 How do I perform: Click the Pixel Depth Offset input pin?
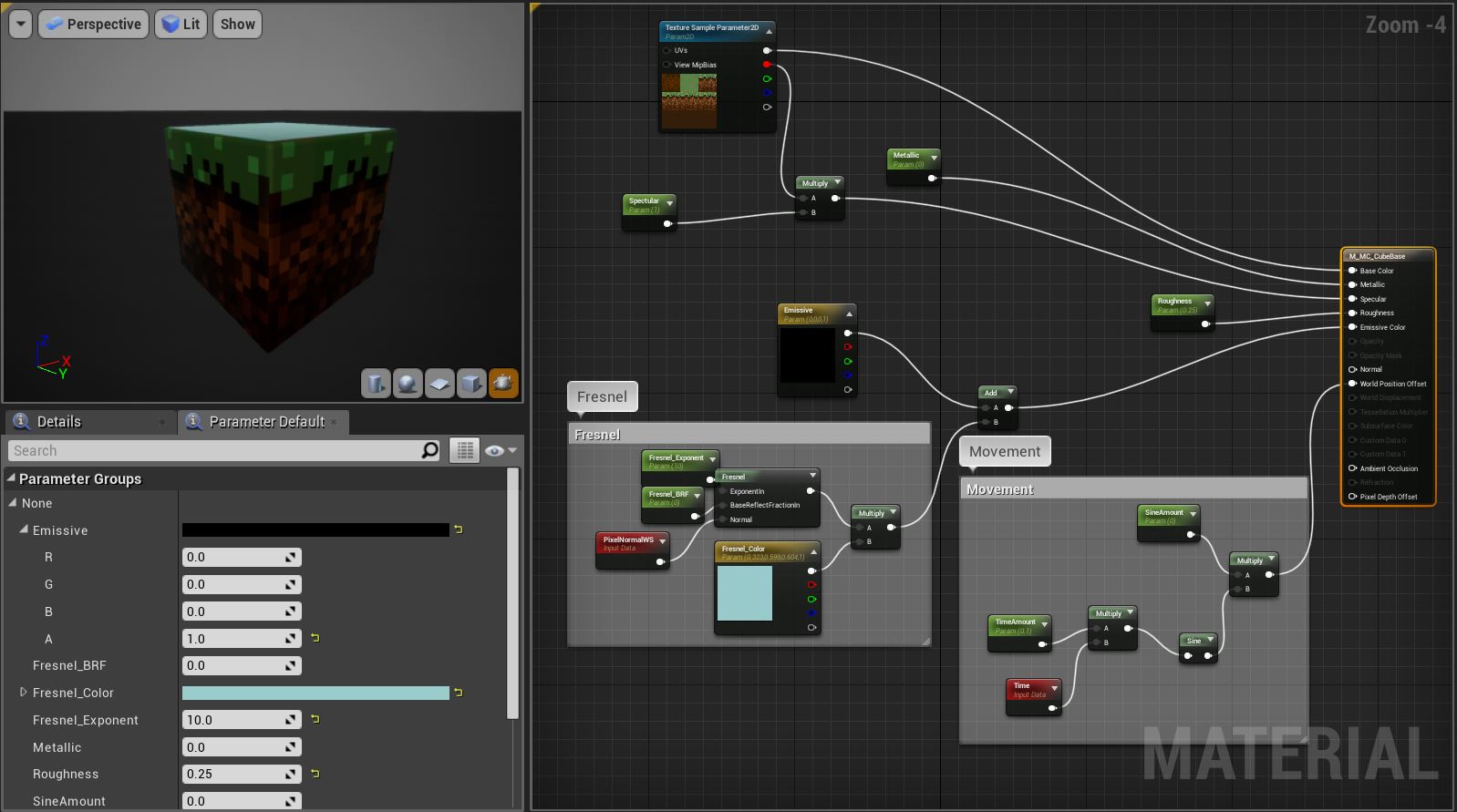(x=1352, y=497)
